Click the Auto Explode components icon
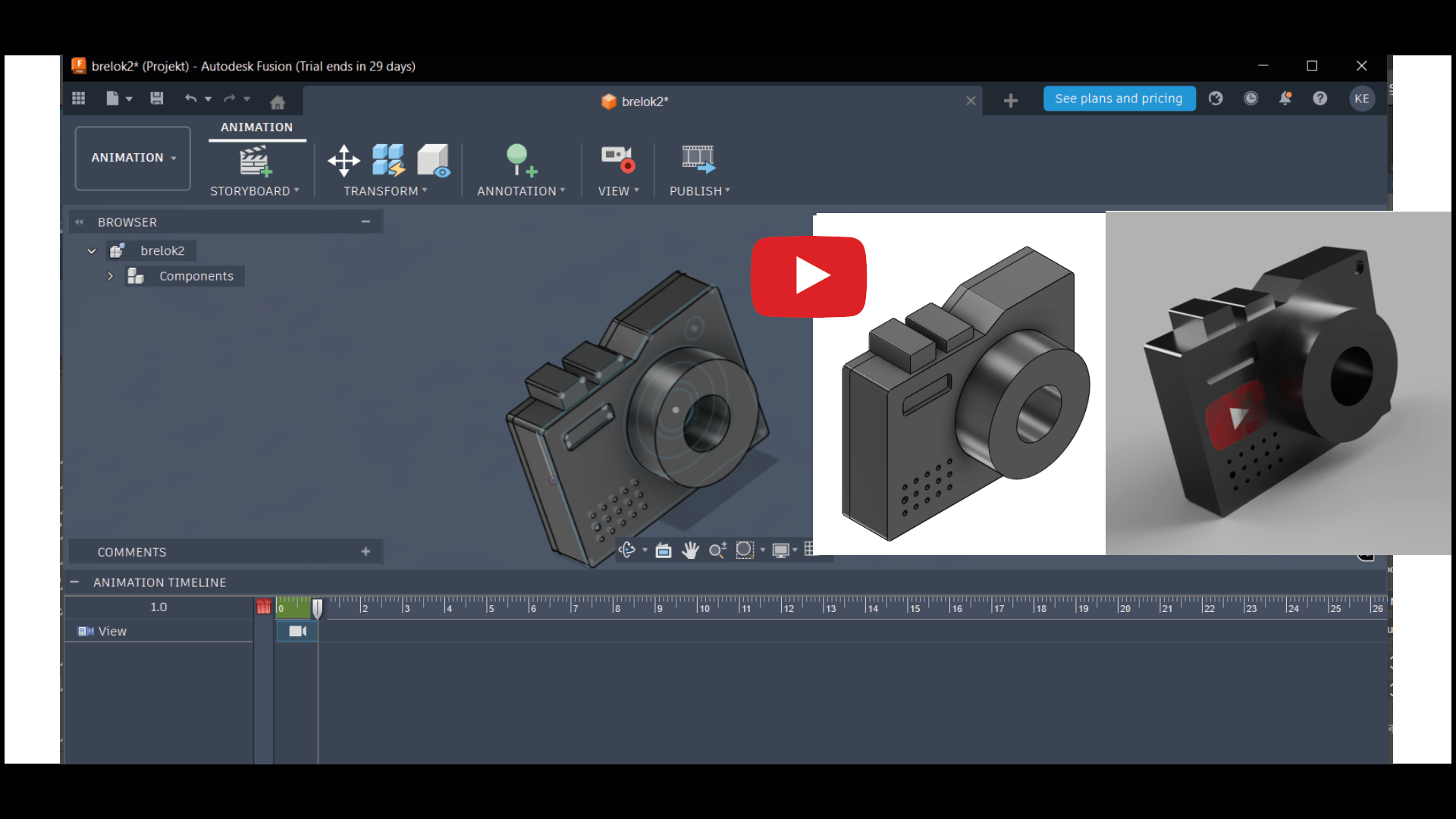The image size is (1456, 819). [x=388, y=161]
